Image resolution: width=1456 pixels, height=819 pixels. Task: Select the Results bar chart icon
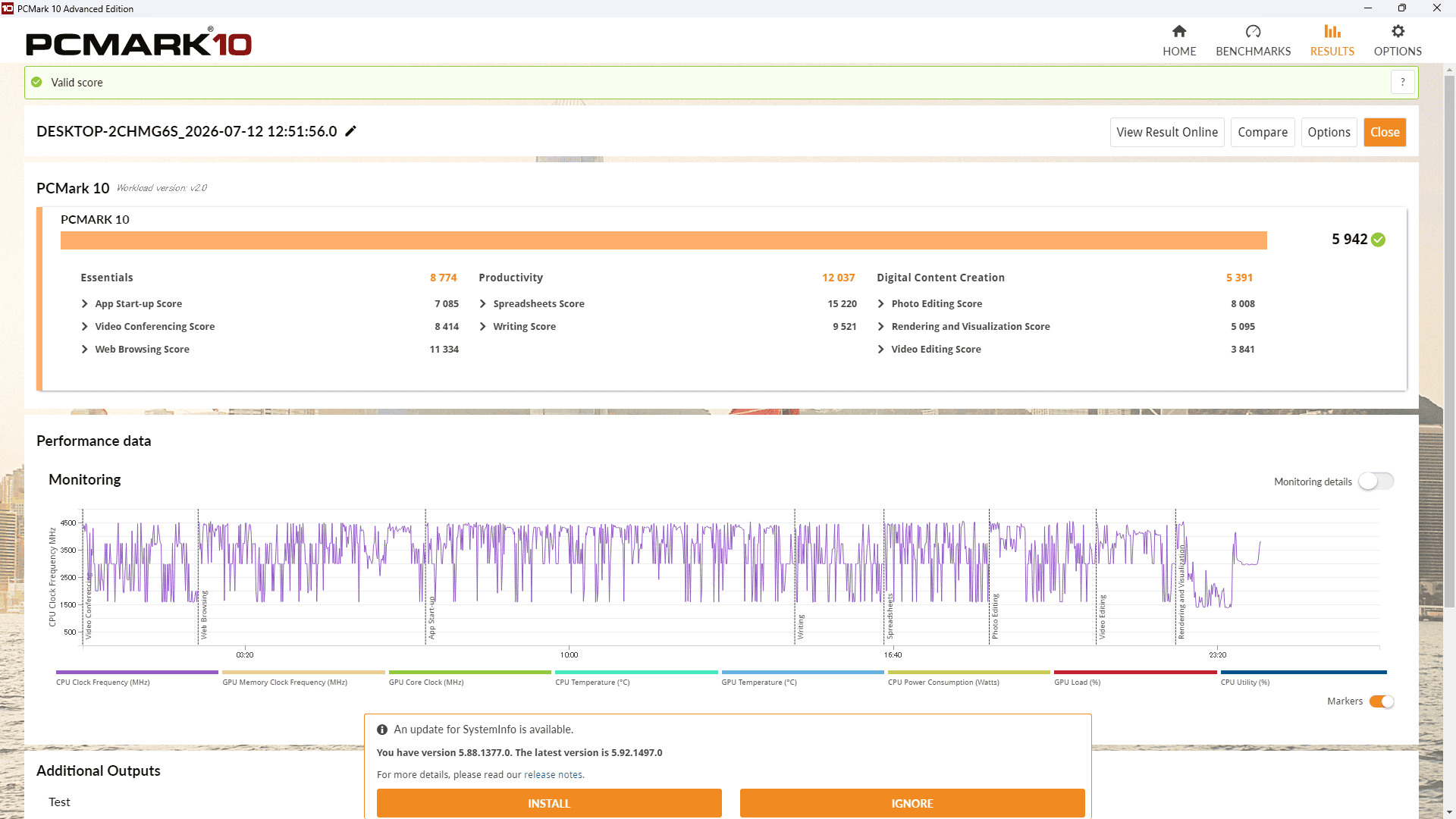coord(1332,31)
